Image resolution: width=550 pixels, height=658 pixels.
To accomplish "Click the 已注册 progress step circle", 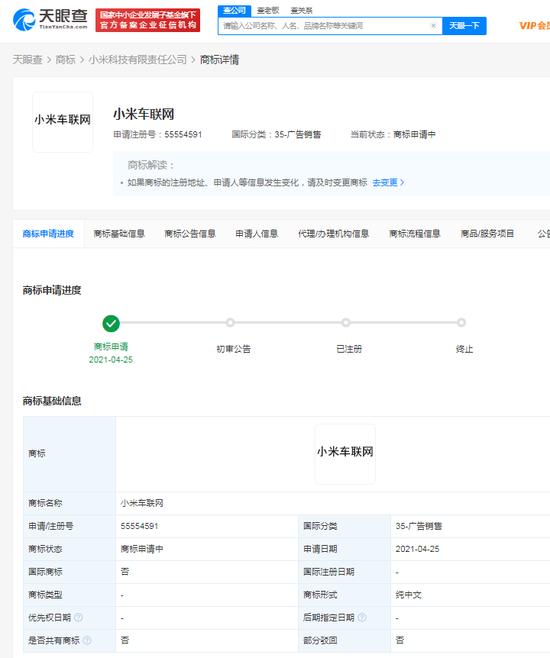I will (x=346, y=323).
